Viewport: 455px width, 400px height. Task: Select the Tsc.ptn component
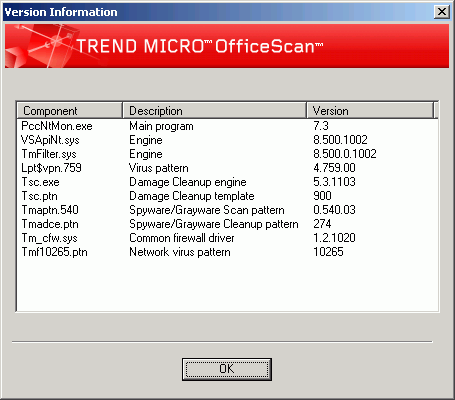(x=40, y=196)
